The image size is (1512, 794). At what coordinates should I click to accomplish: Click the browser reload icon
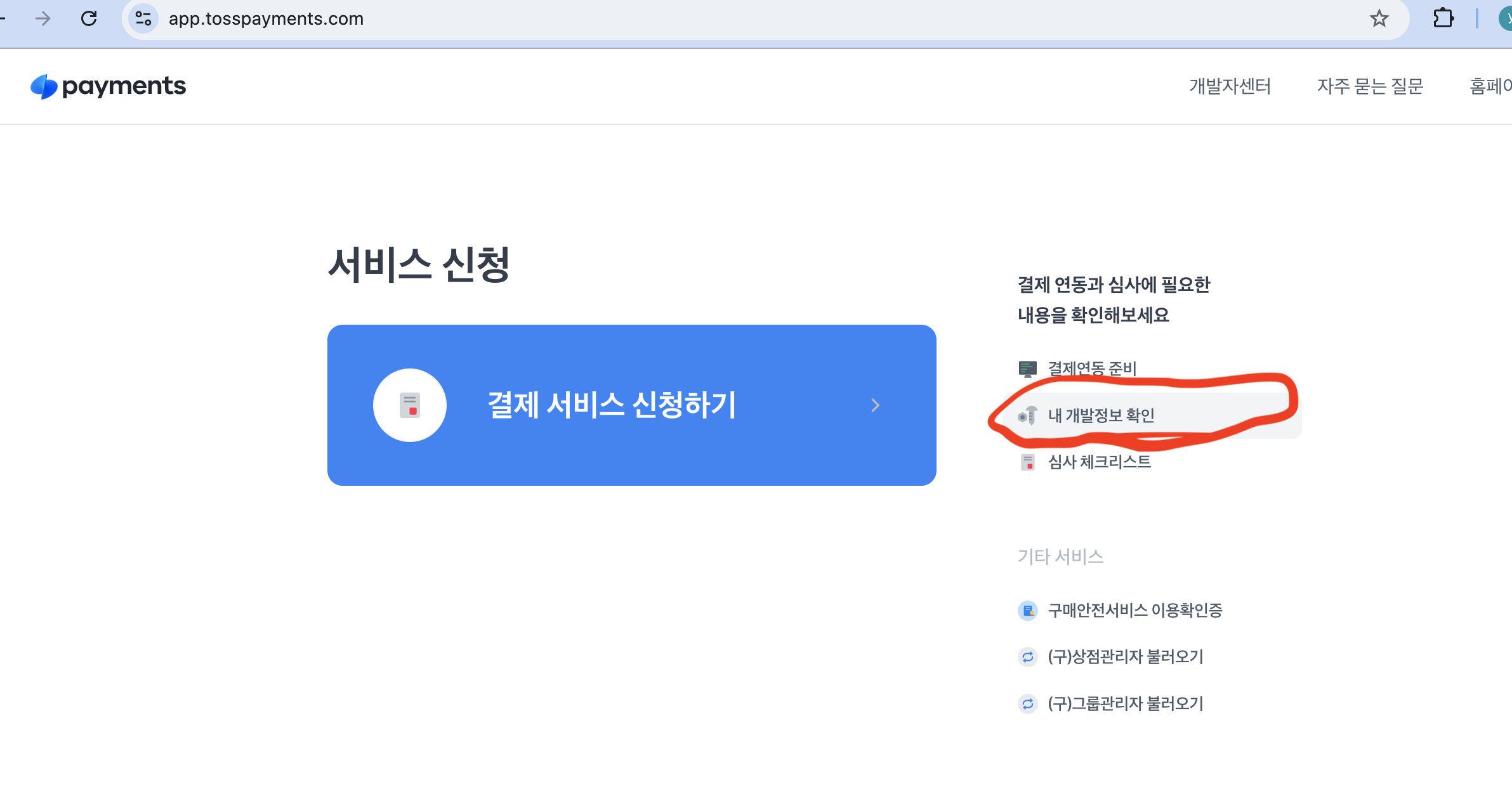click(89, 18)
